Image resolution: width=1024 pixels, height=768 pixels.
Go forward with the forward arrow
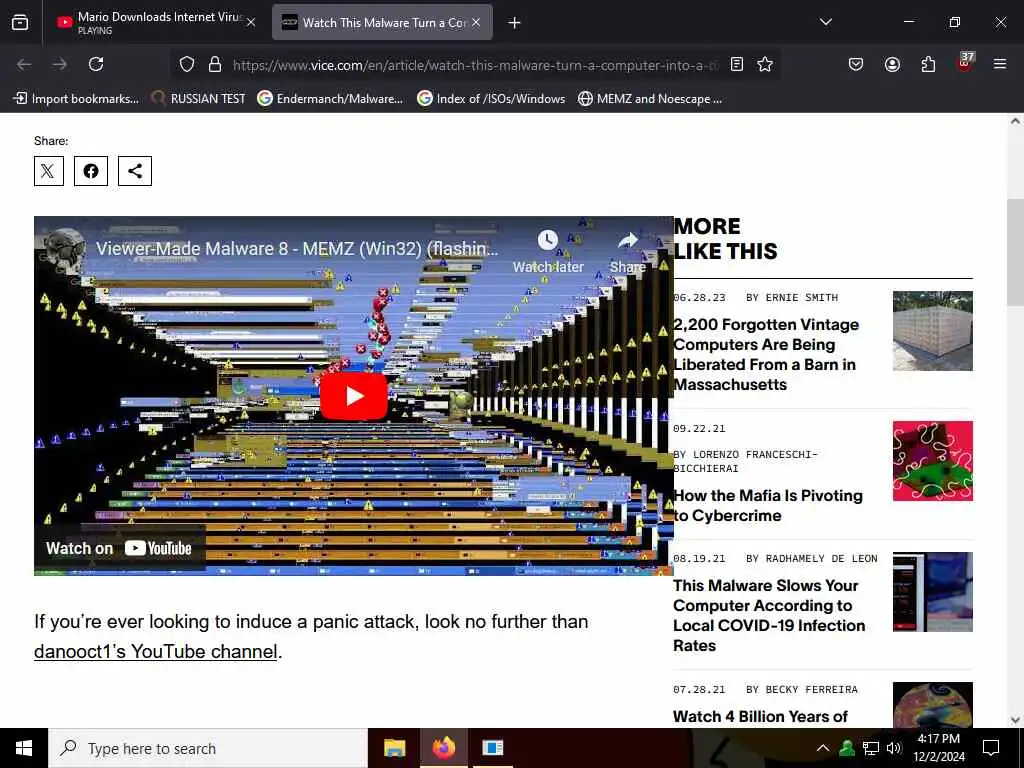[x=60, y=64]
